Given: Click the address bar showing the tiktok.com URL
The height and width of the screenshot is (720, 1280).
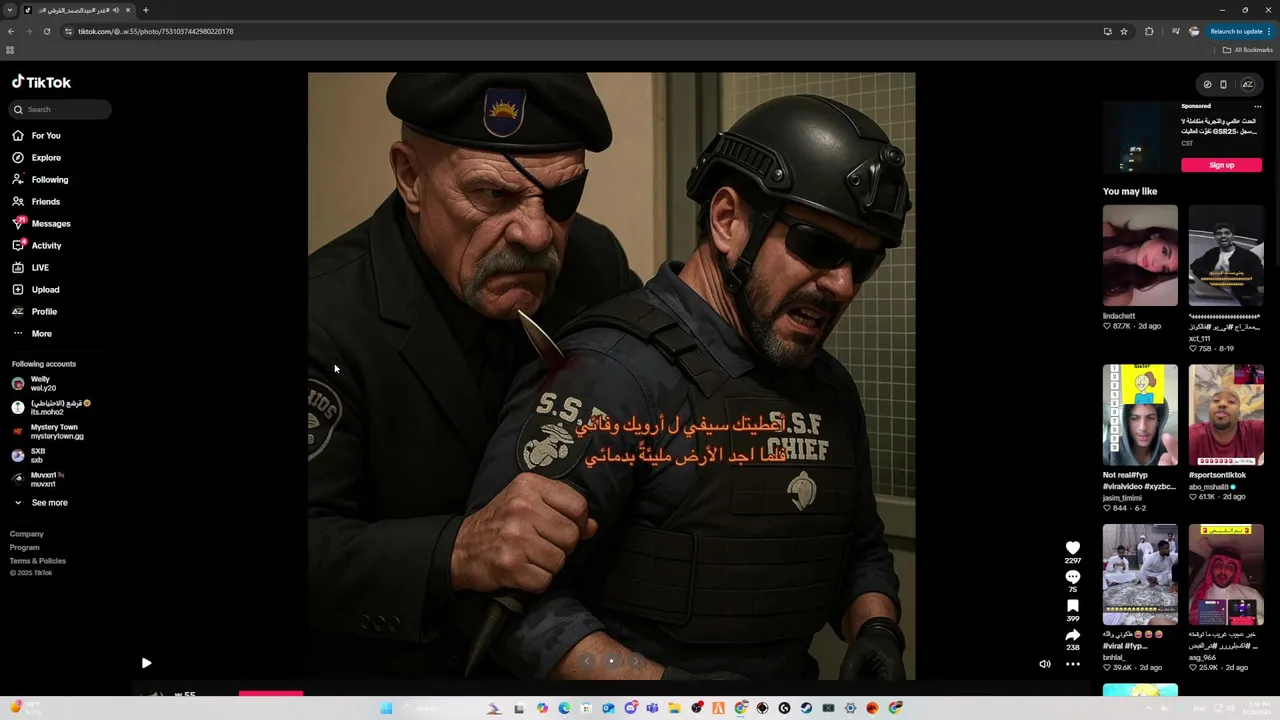Looking at the screenshot, I should click(x=580, y=31).
